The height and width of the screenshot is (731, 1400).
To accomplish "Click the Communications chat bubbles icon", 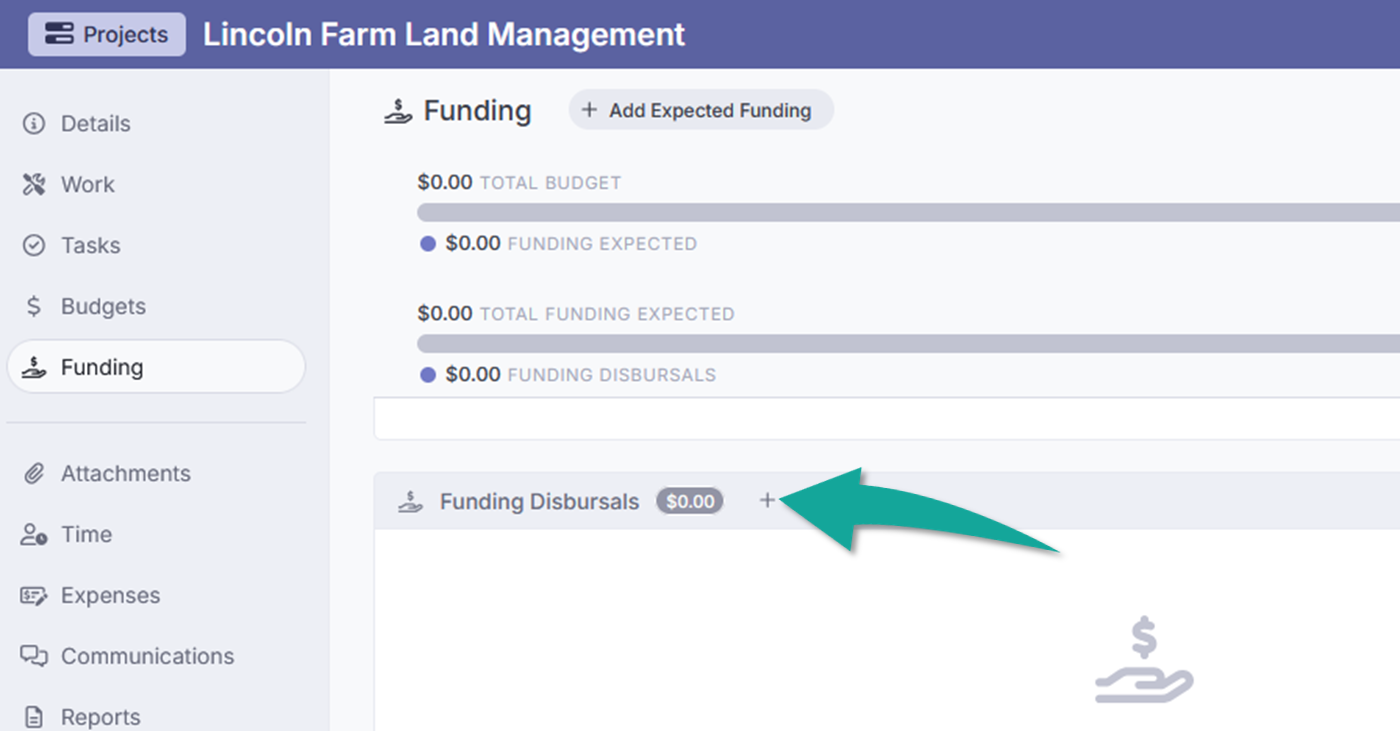I will coord(34,657).
